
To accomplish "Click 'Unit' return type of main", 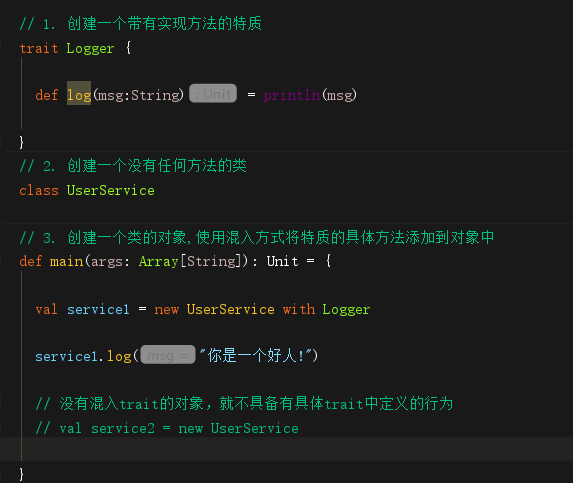I will [x=282, y=261].
